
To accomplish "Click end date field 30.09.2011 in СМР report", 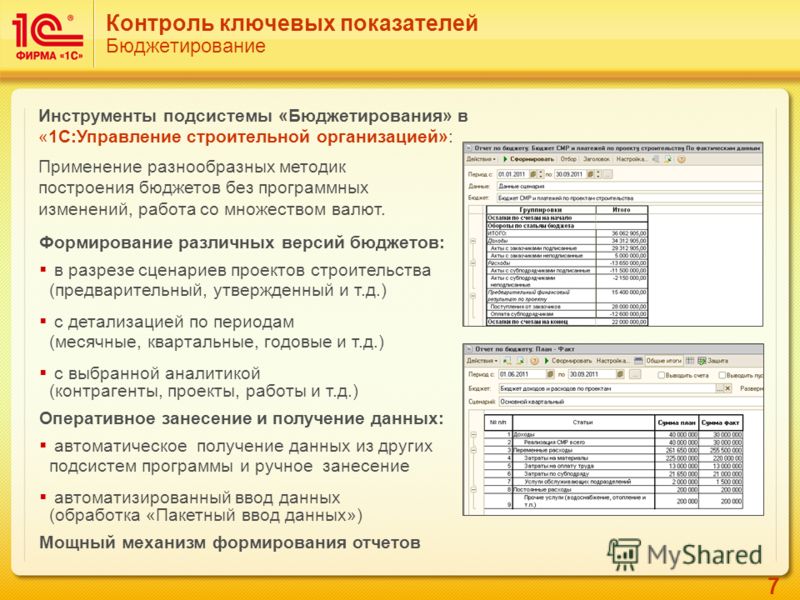I will pyautogui.click(x=570, y=174).
